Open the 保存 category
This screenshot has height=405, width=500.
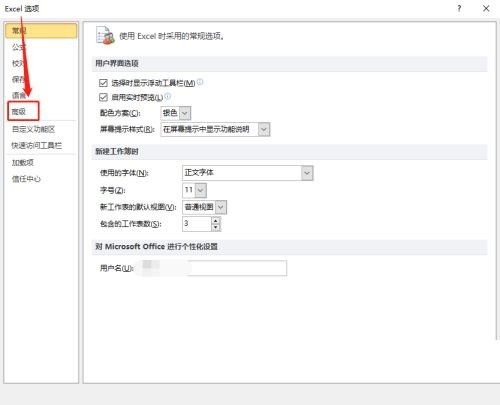tap(19, 79)
